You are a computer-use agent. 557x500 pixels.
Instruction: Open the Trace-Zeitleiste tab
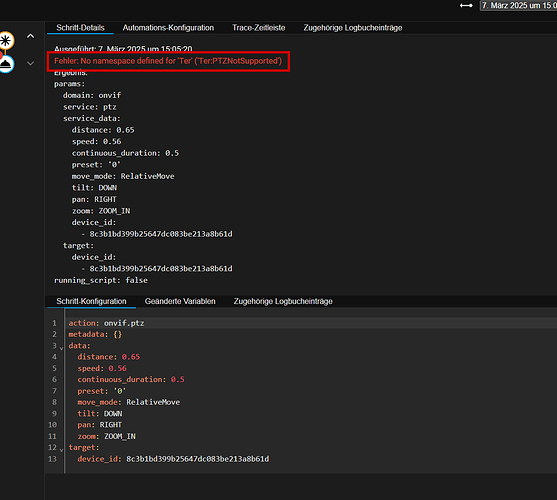click(259, 28)
